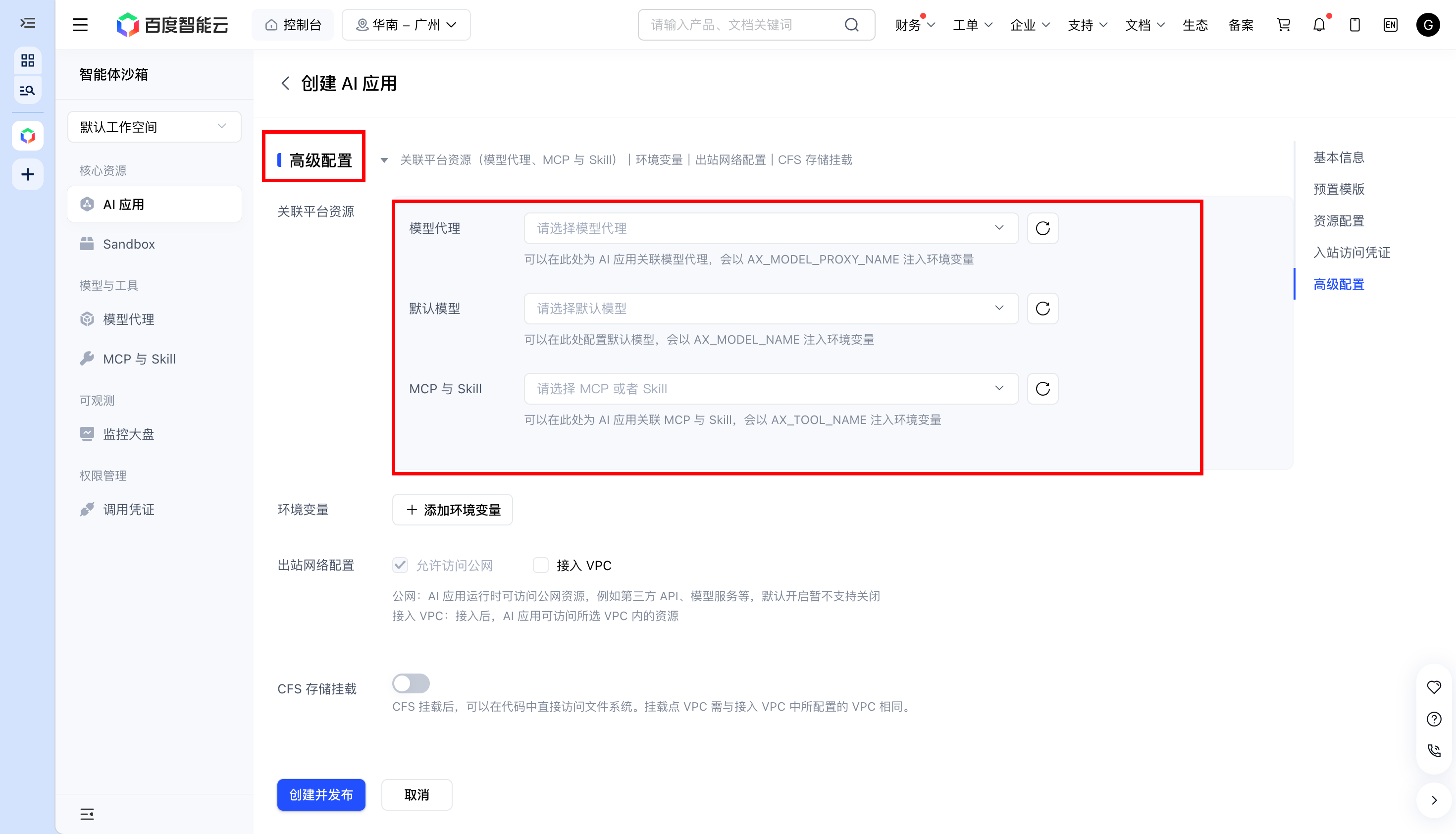Click refresh icon beside 默认模型

coord(1042,308)
